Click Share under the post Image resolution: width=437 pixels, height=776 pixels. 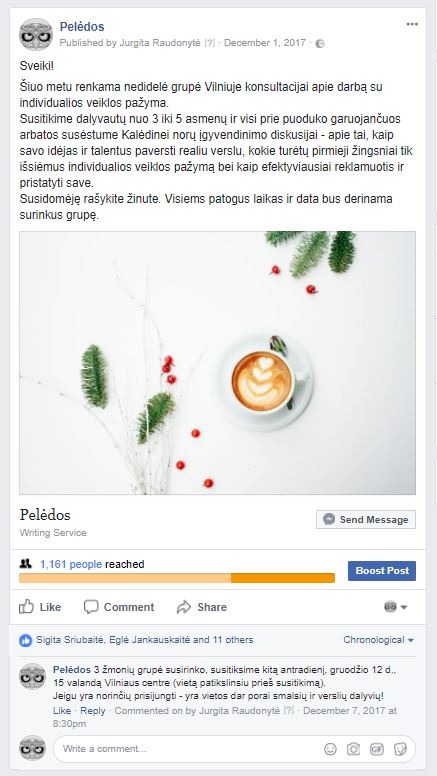tap(202, 607)
